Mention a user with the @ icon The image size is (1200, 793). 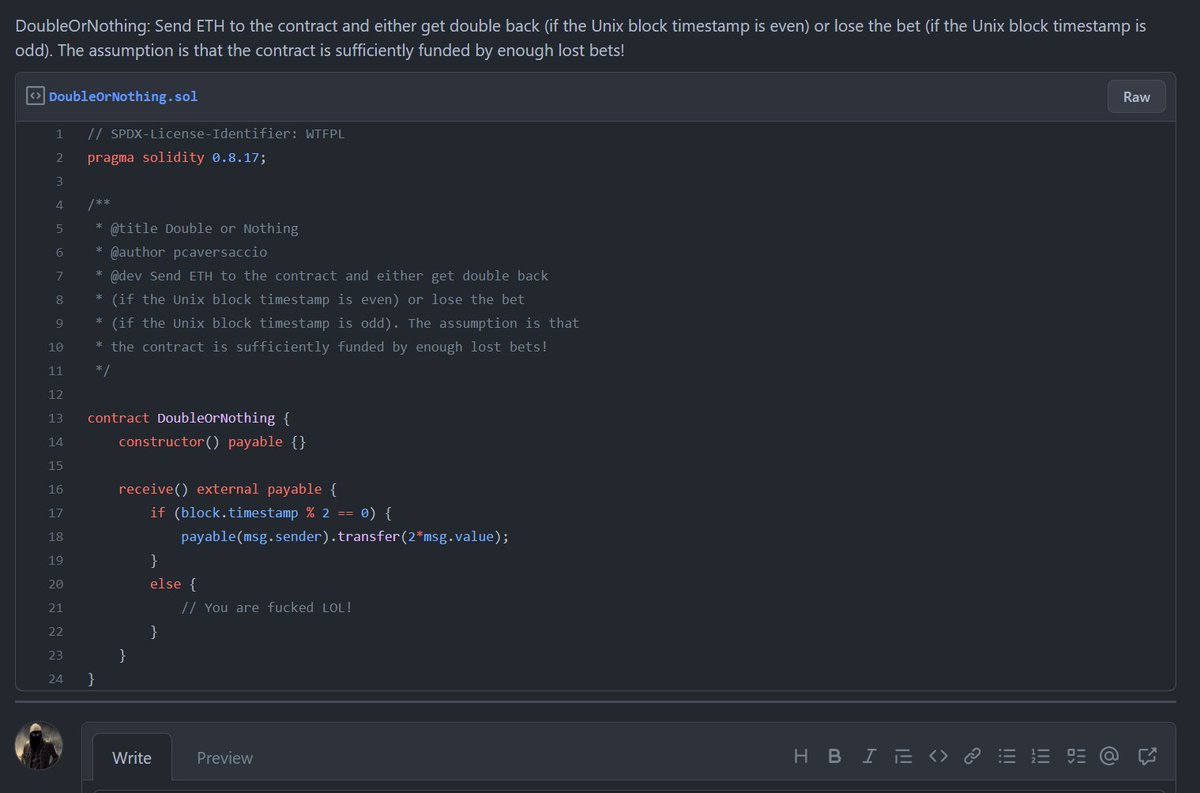point(1109,757)
